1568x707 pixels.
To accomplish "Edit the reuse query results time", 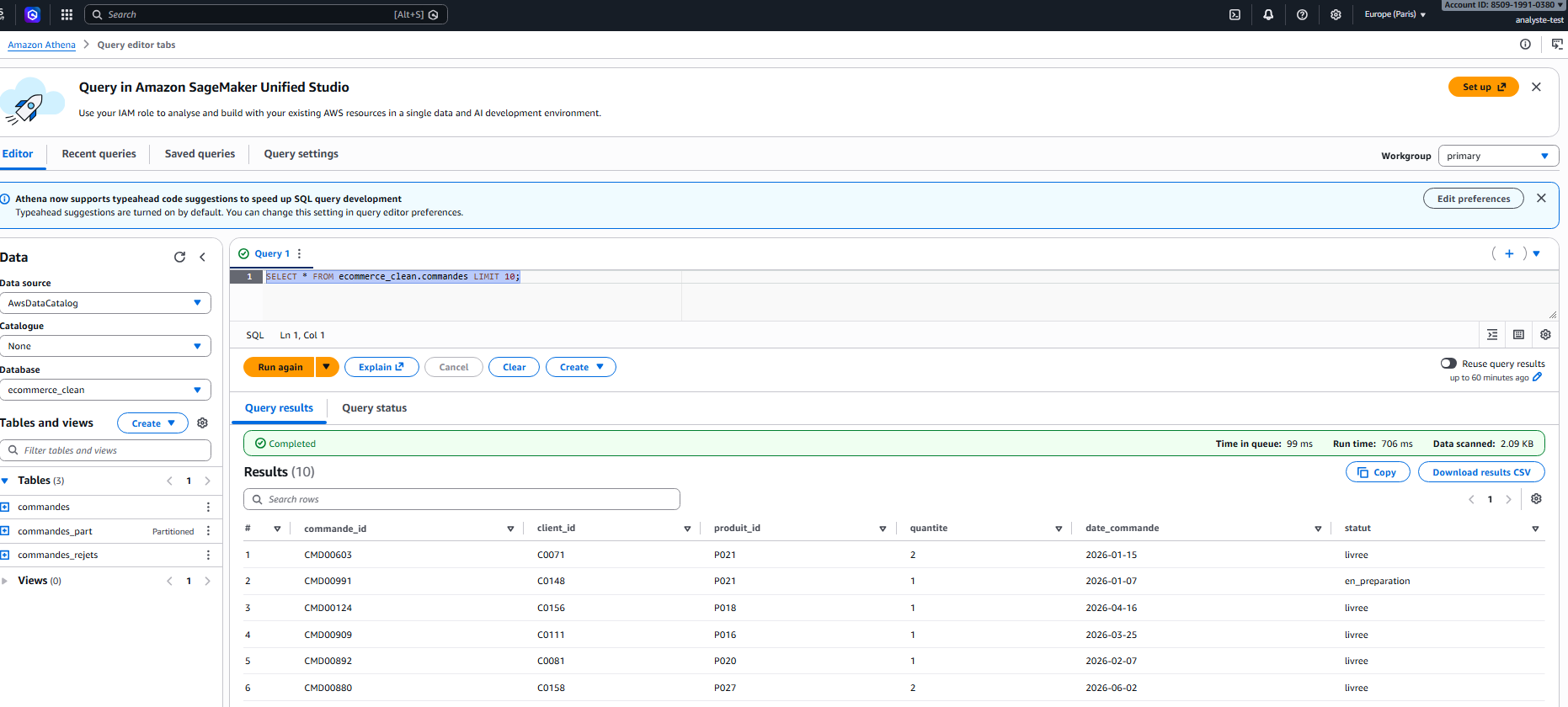I will (x=1537, y=377).
